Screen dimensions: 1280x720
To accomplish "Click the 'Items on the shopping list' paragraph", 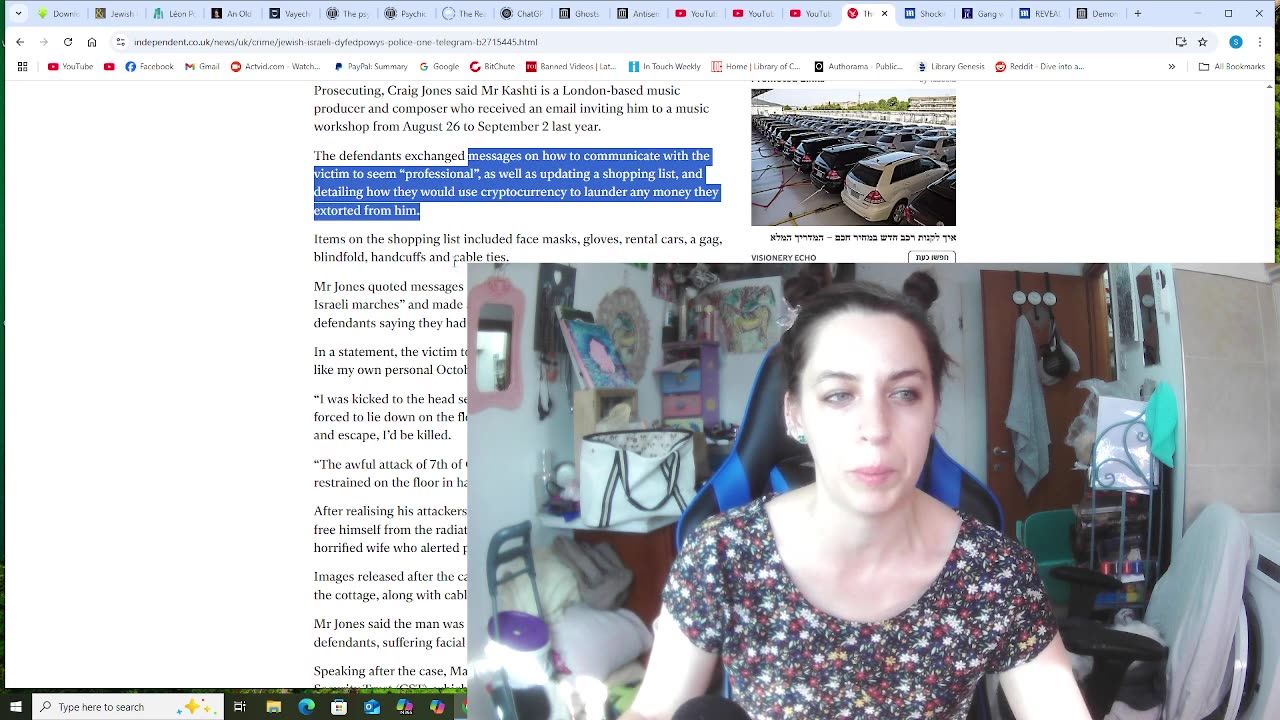I will tap(518, 248).
